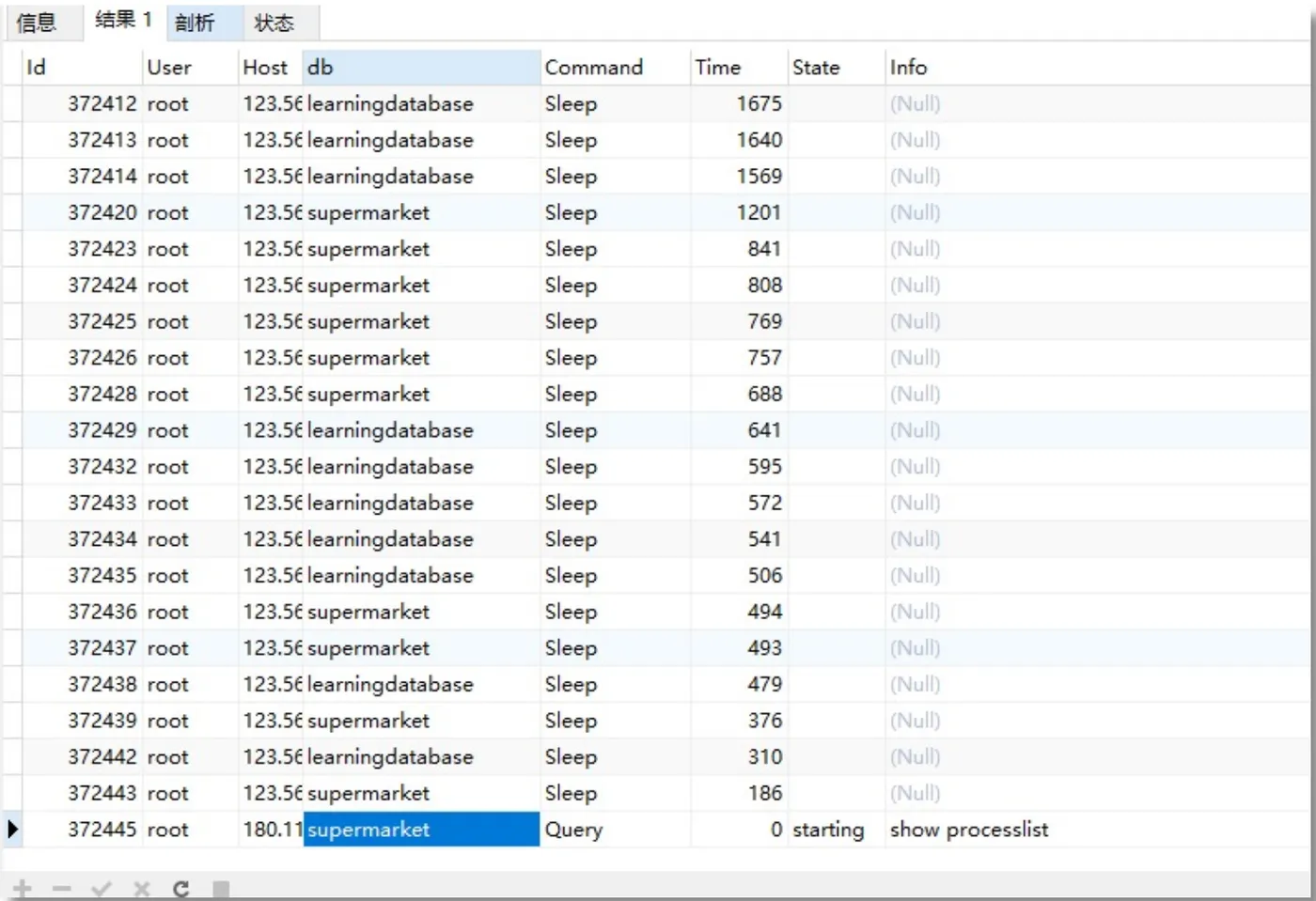Click the Time value 310
The height and width of the screenshot is (901, 1316).
(x=764, y=757)
